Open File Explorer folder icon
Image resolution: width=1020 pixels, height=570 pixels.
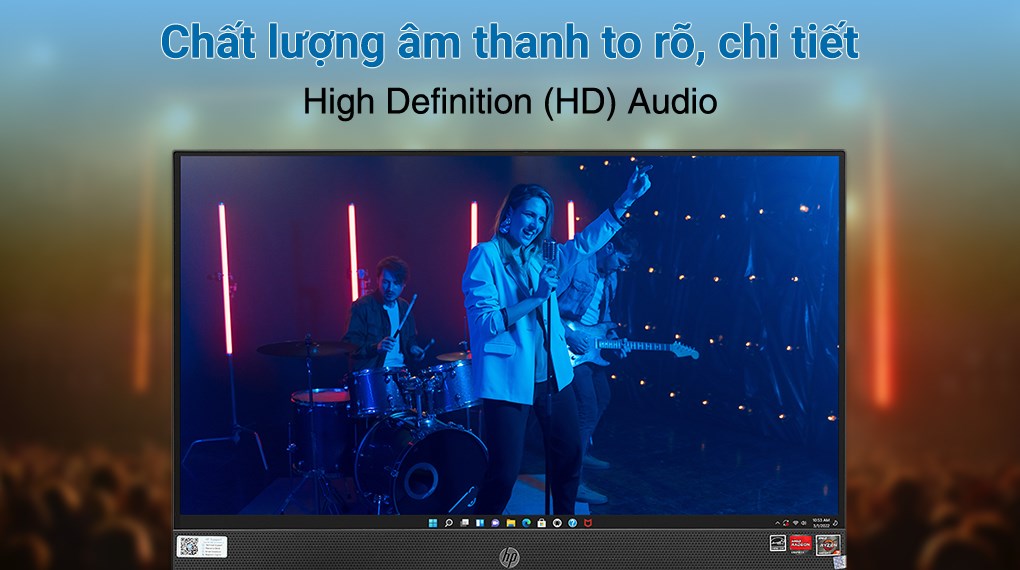point(511,523)
